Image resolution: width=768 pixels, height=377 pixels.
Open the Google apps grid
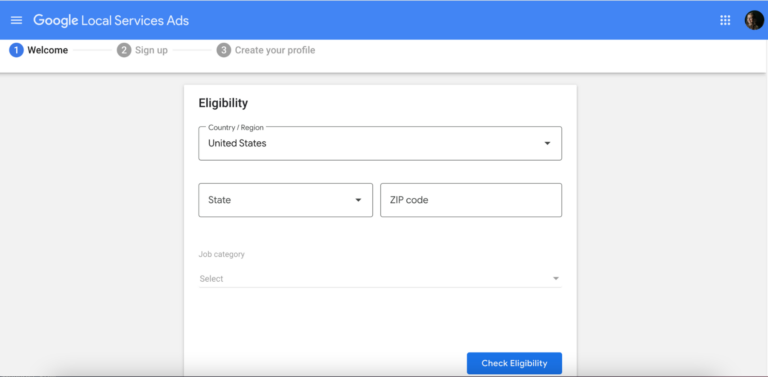(725, 20)
